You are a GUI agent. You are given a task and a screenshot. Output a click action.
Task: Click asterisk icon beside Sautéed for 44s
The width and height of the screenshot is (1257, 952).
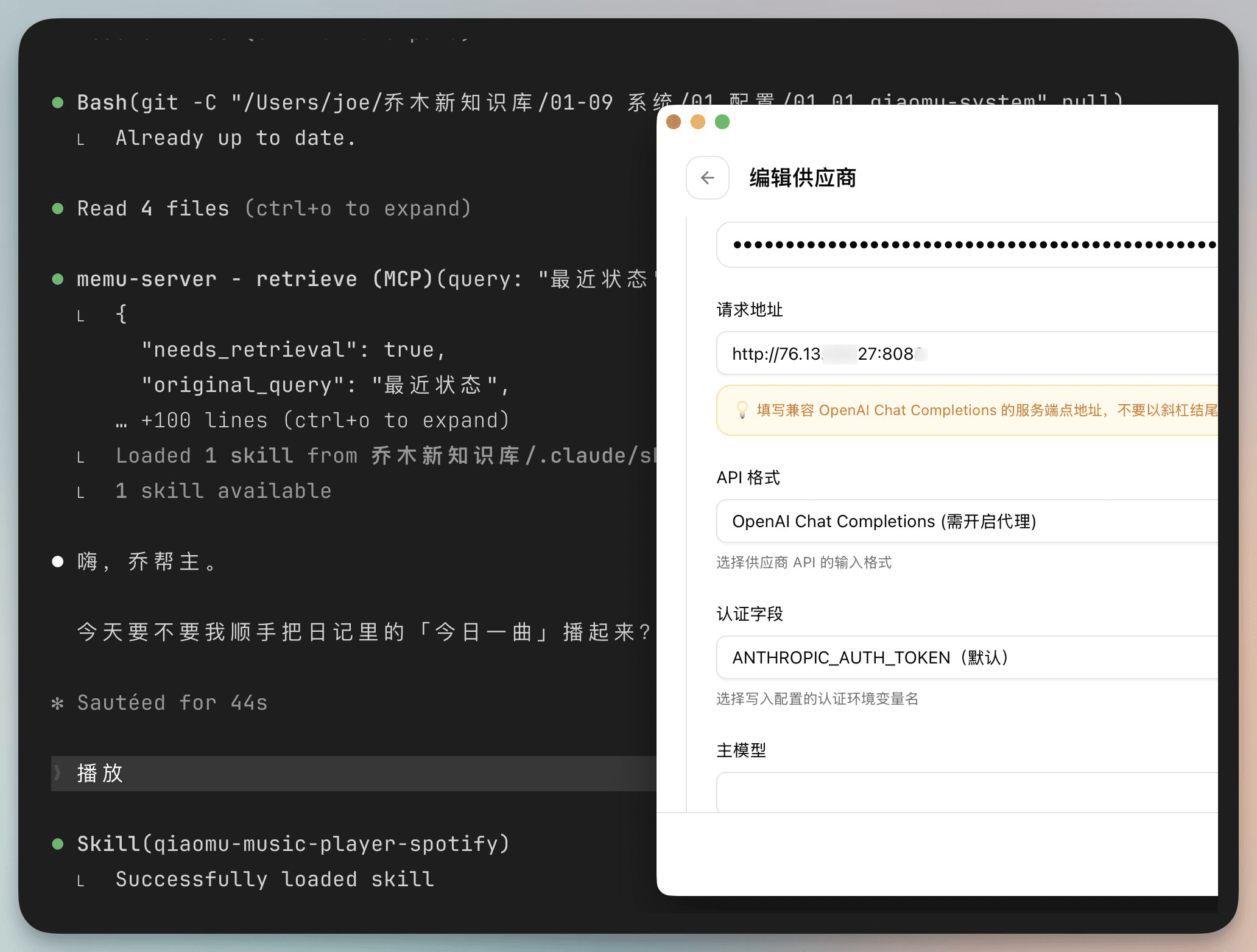point(58,704)
